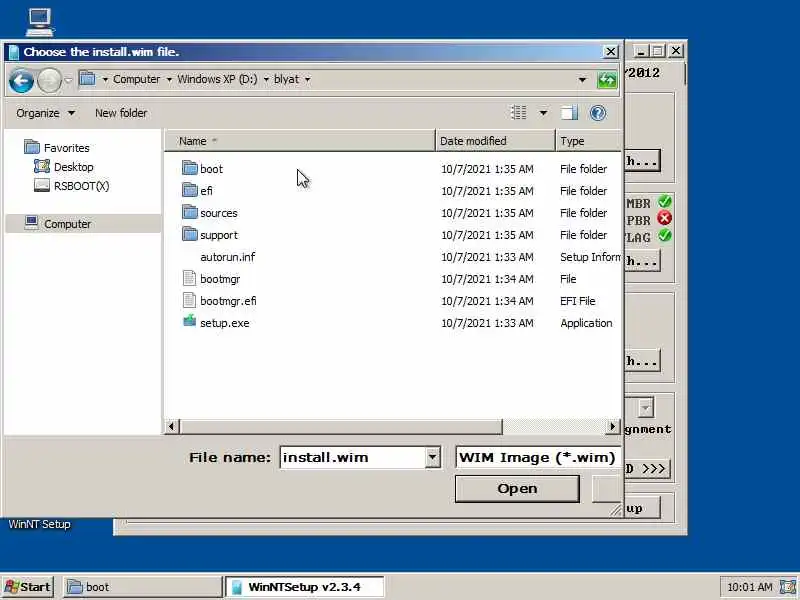Click the File name input field
The height and width of the screenshot is (600, 800).
pyautogui.click(x=353, y=457)
